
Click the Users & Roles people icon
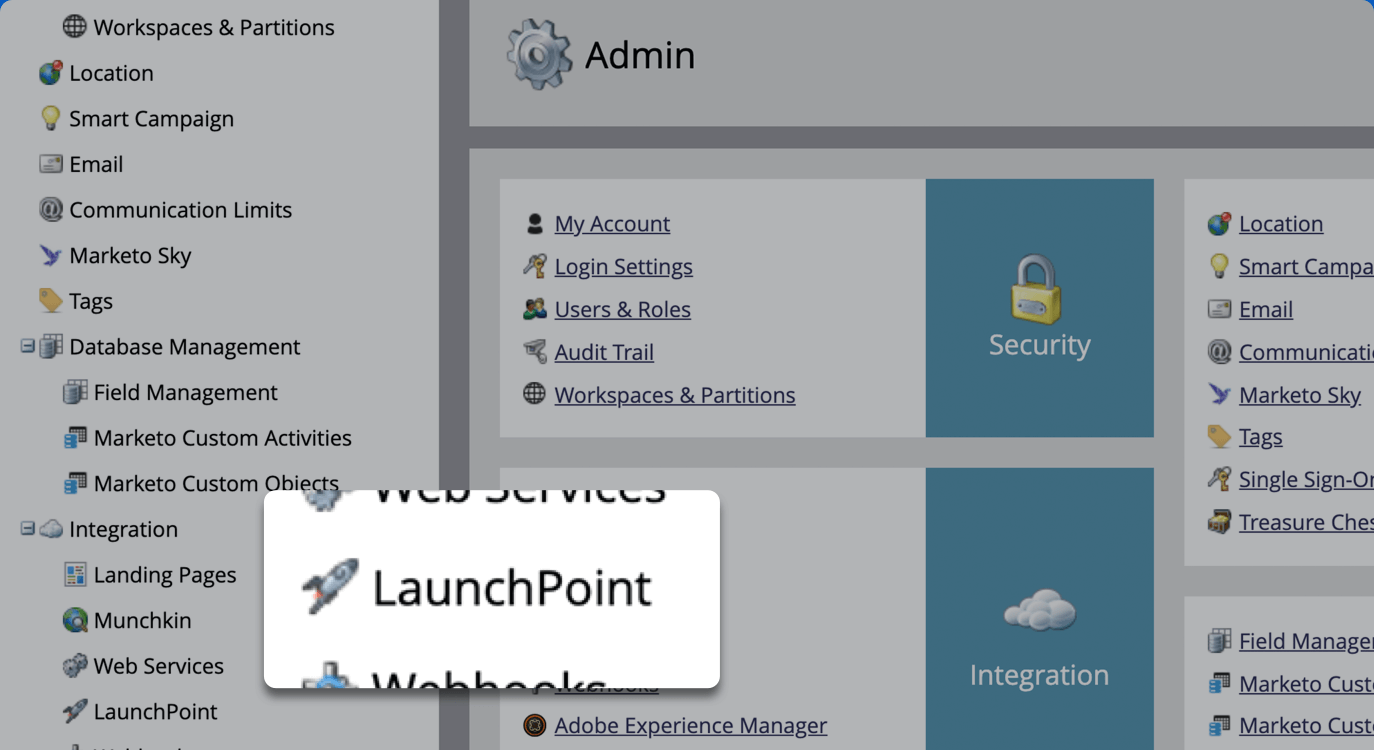pos(535,309)
